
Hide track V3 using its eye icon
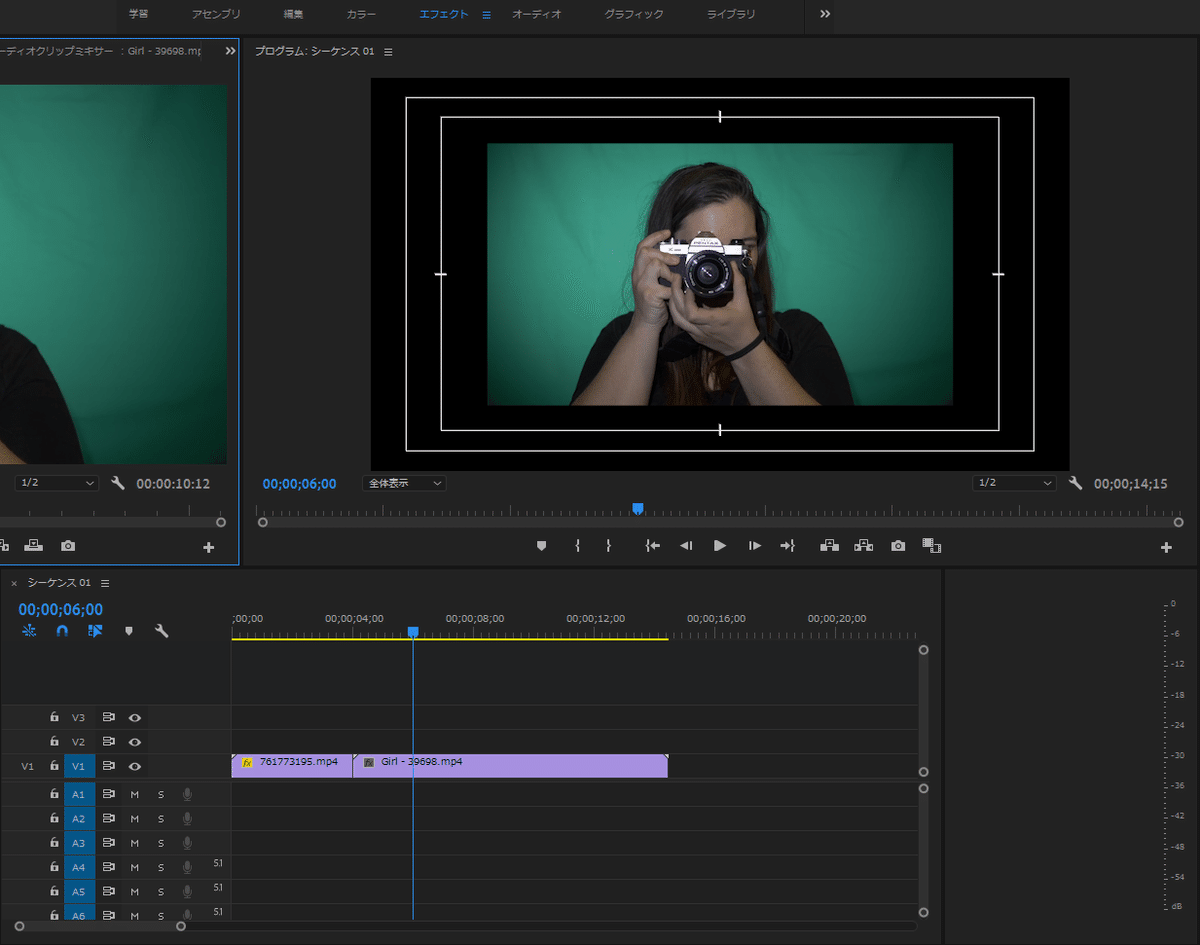[x=134, y=718]
